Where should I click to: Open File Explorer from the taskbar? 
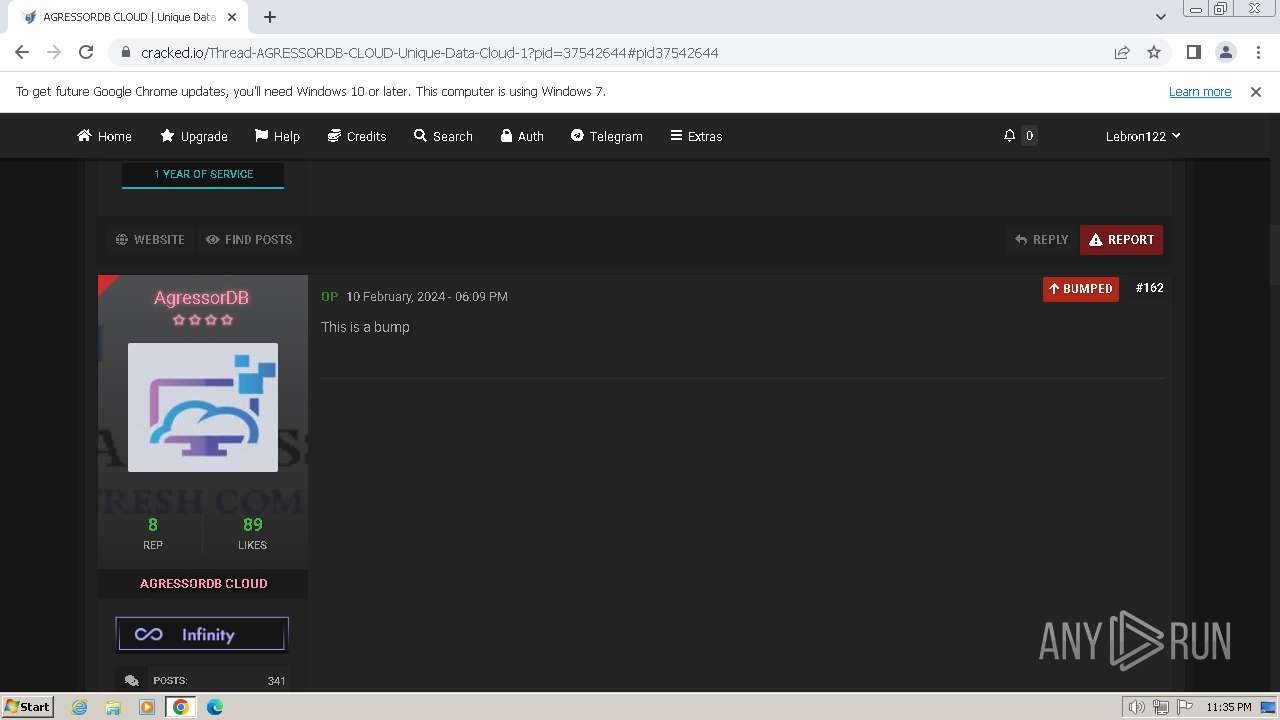click(113, 707)
